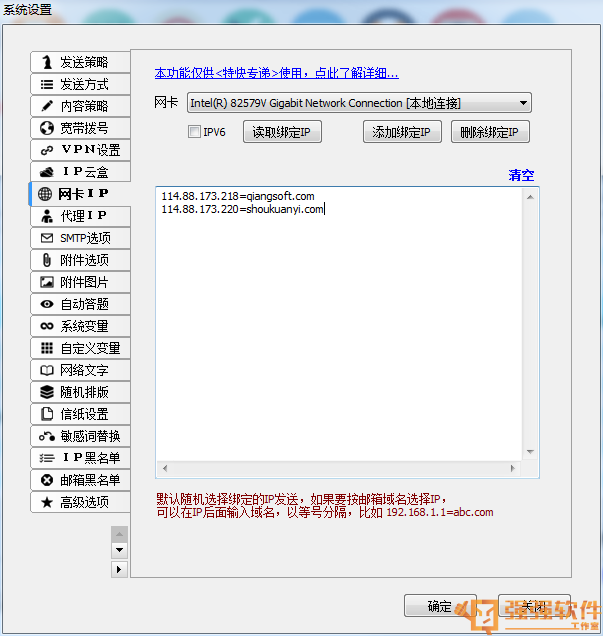
Task: Switch to the 代理IP tab label
Action: (84, 216)
